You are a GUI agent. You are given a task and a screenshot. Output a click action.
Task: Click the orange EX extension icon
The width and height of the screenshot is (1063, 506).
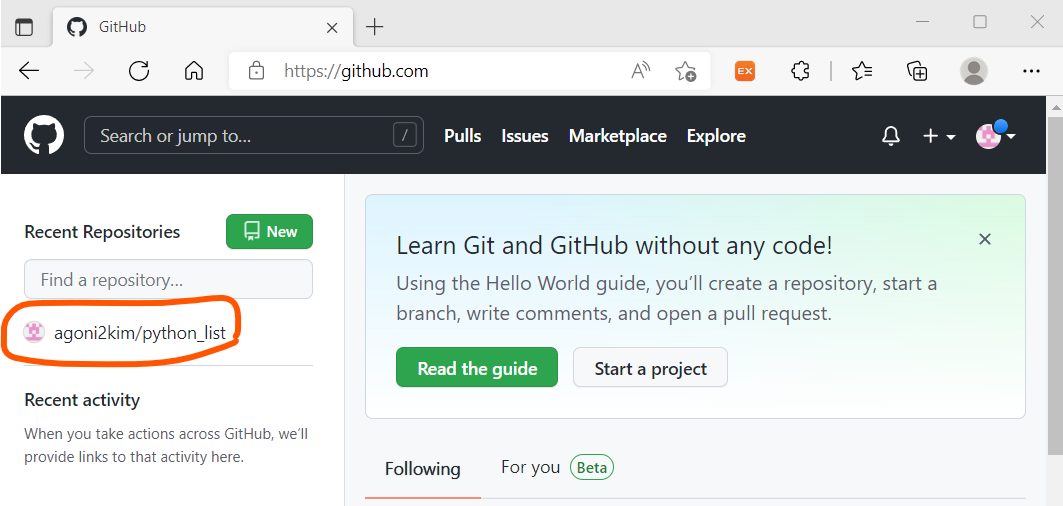[x=745, y=71]
